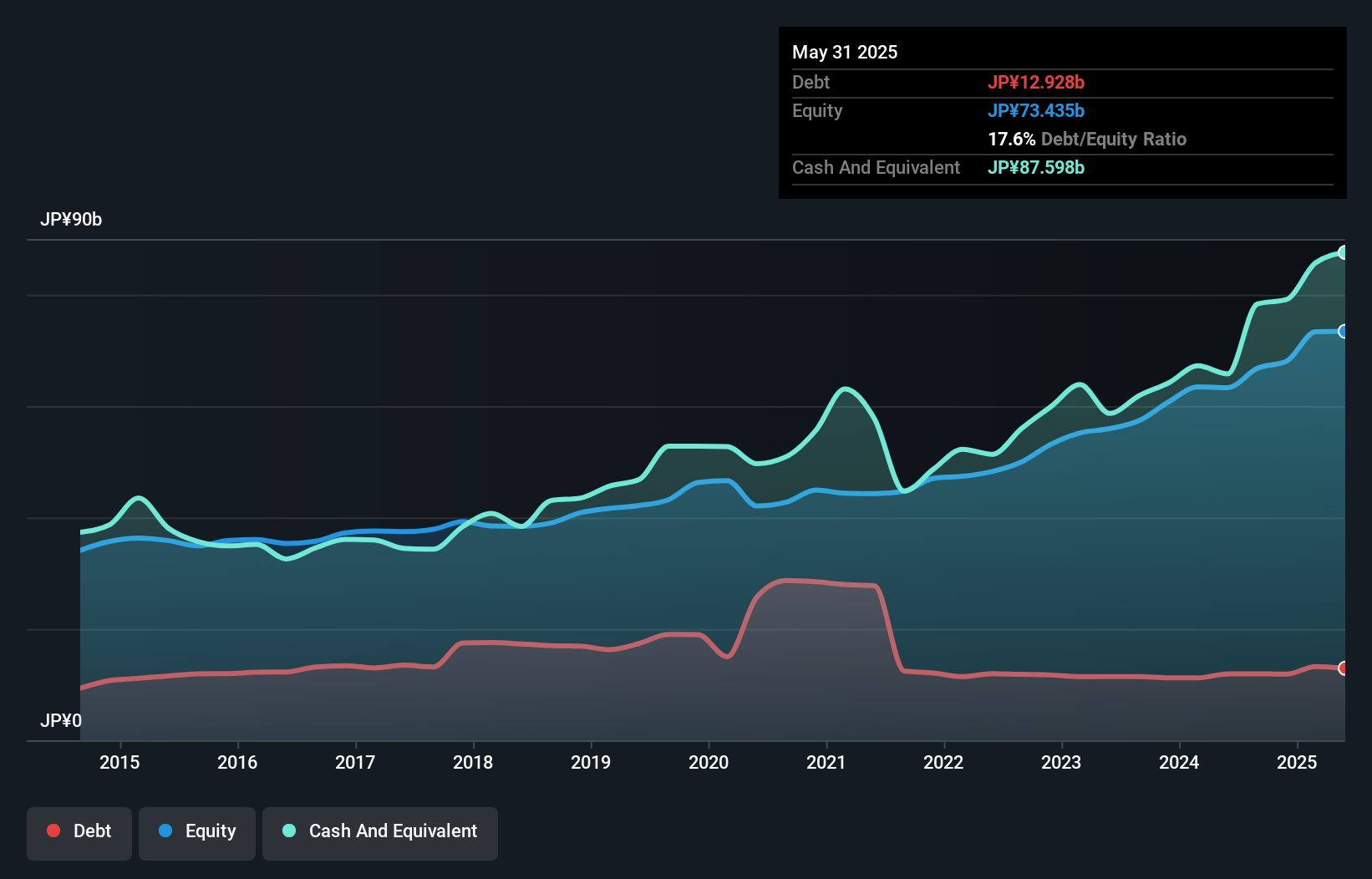Click the 2018 x-axis label

(x=473, y=762)
